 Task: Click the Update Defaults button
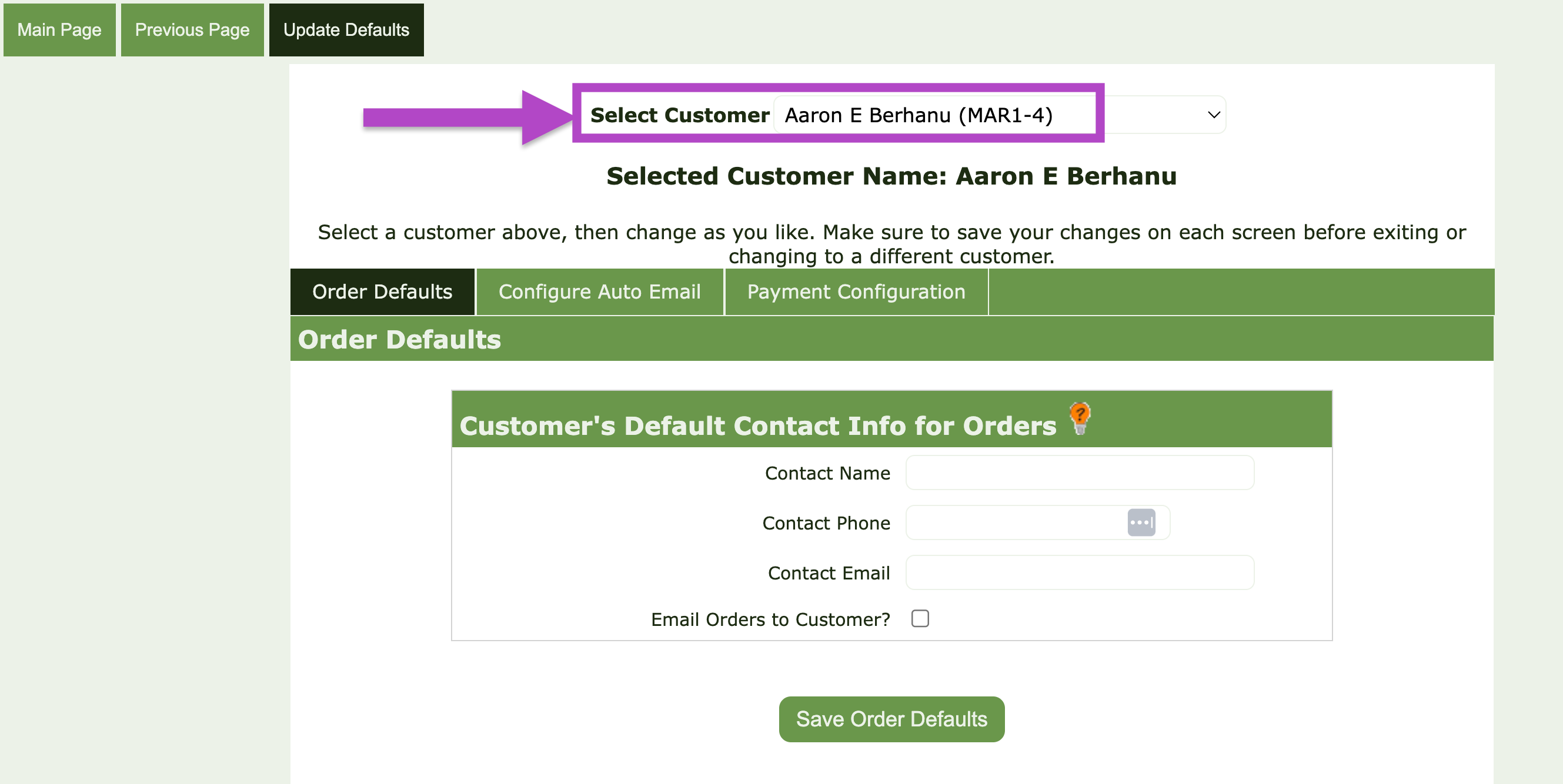[x=346, y=30]
